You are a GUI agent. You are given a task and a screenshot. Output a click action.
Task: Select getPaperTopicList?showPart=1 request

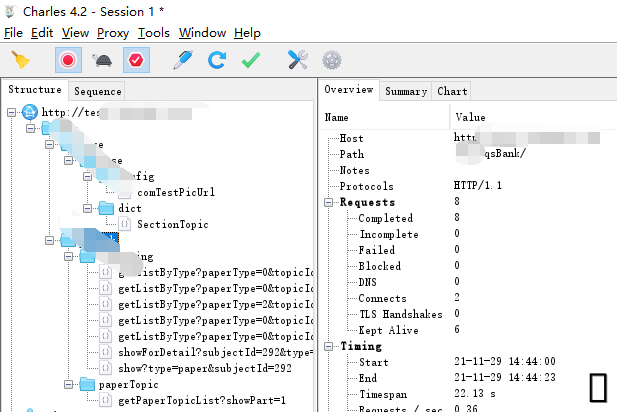[202, 401]
